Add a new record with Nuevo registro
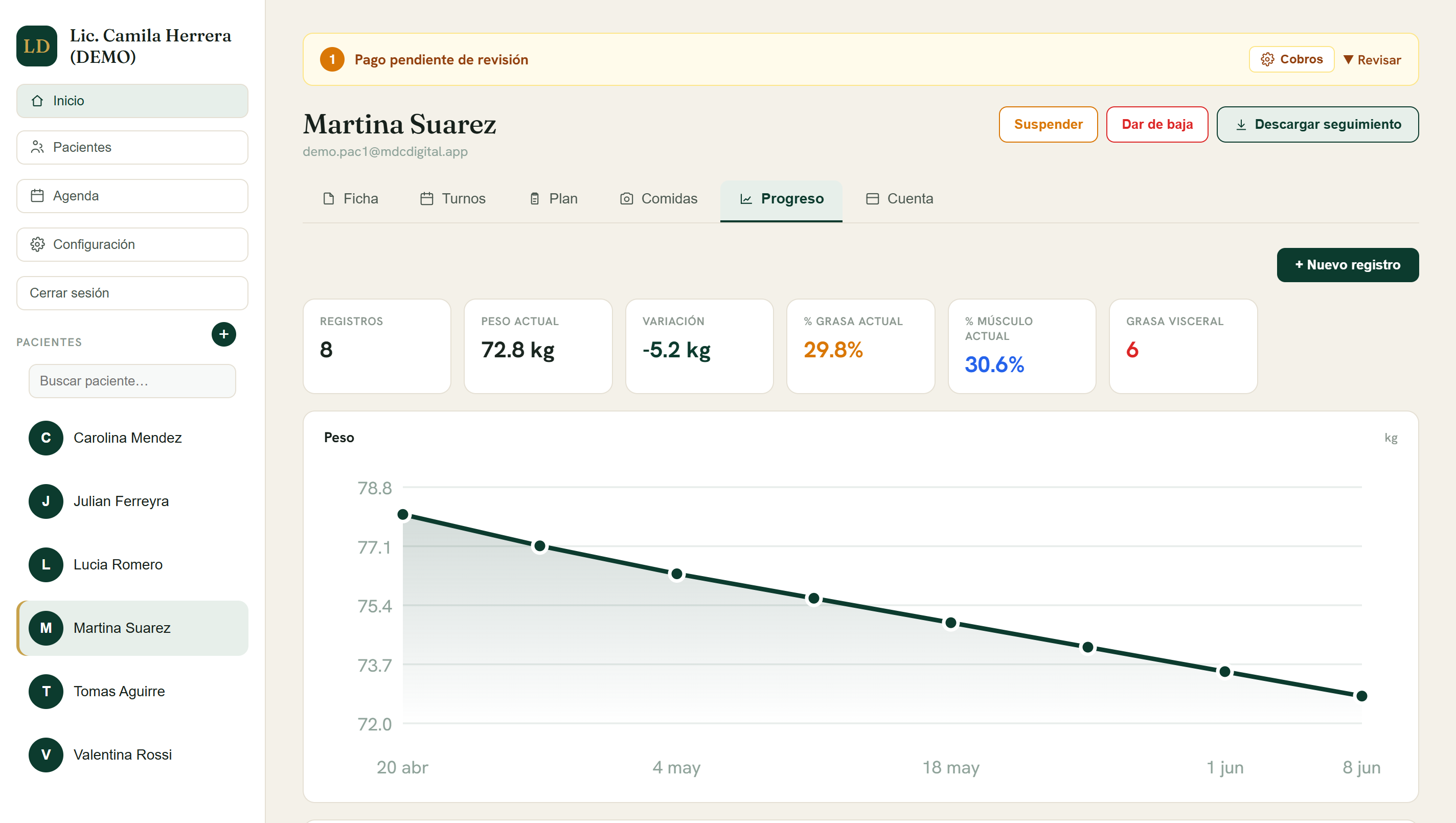 [1348, 265]
